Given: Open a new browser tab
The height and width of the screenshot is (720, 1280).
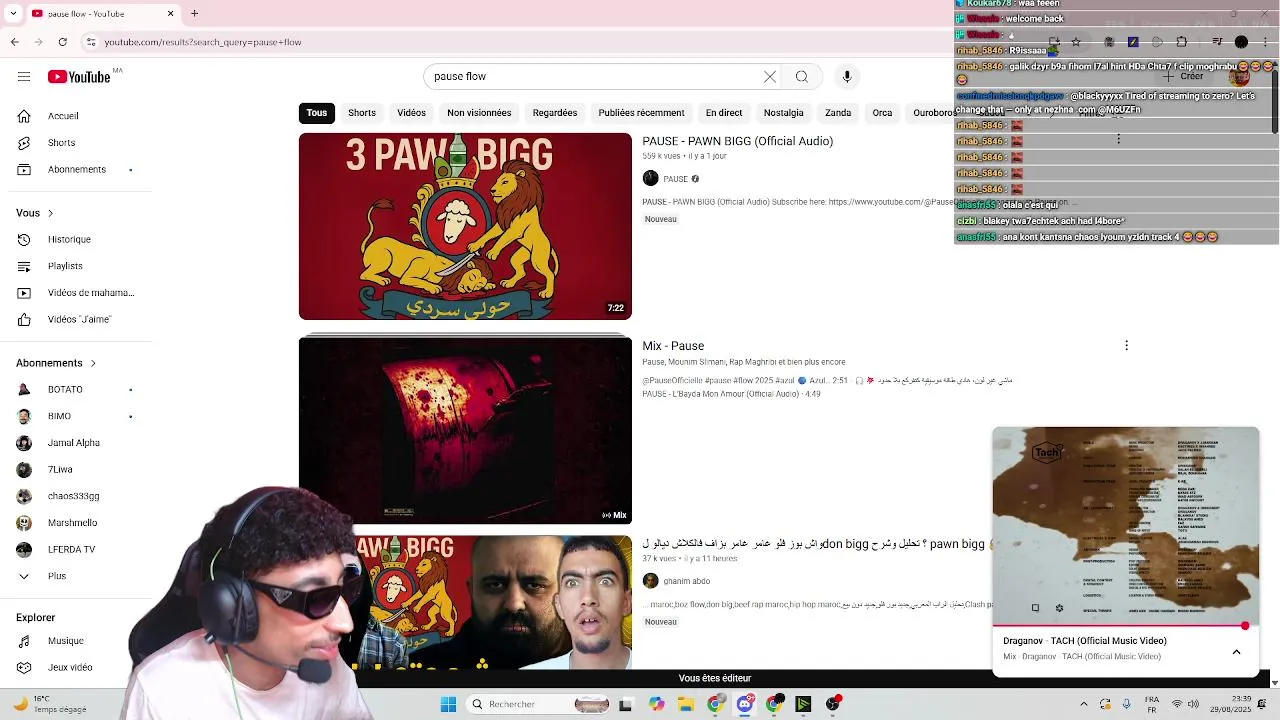Looking at the screenshot, I should tap(194, 13).
